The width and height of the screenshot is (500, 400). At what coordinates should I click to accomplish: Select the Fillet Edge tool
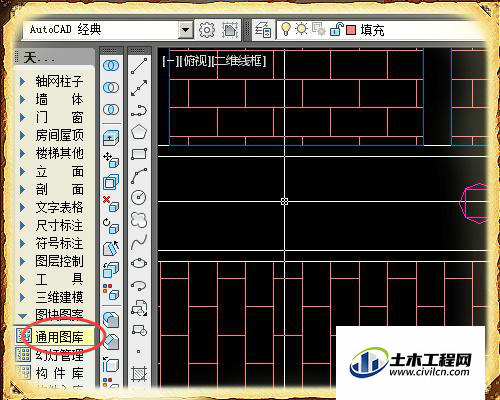[111, 319]
